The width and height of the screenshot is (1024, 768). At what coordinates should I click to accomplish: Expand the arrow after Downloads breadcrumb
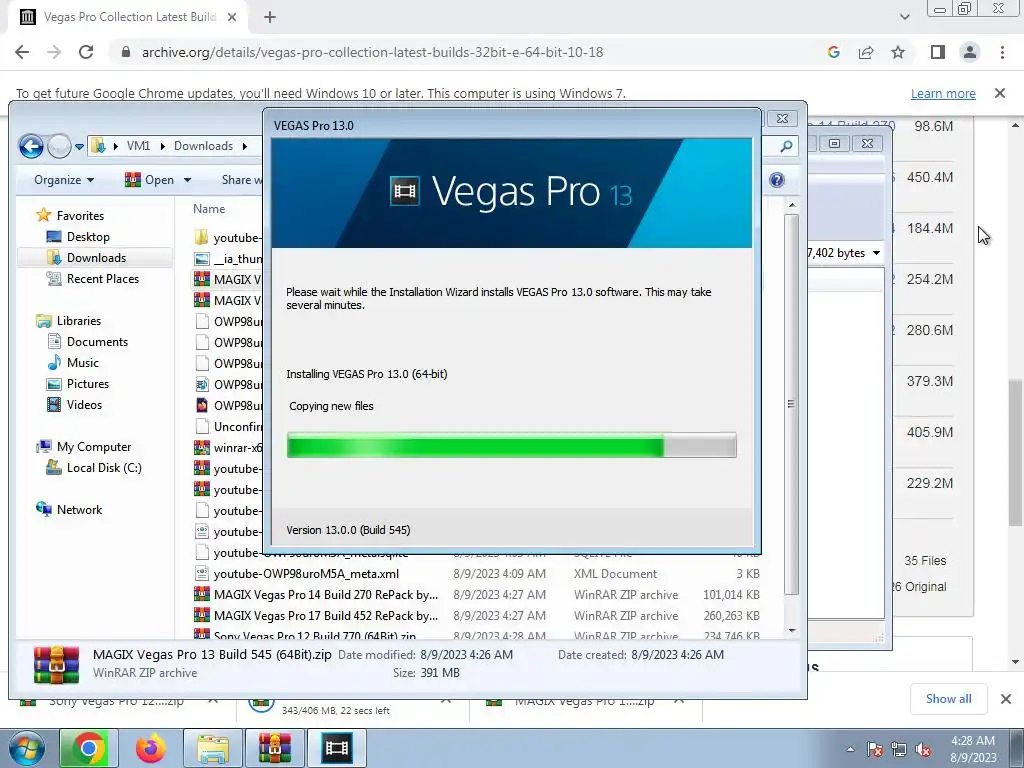[245, 146]
